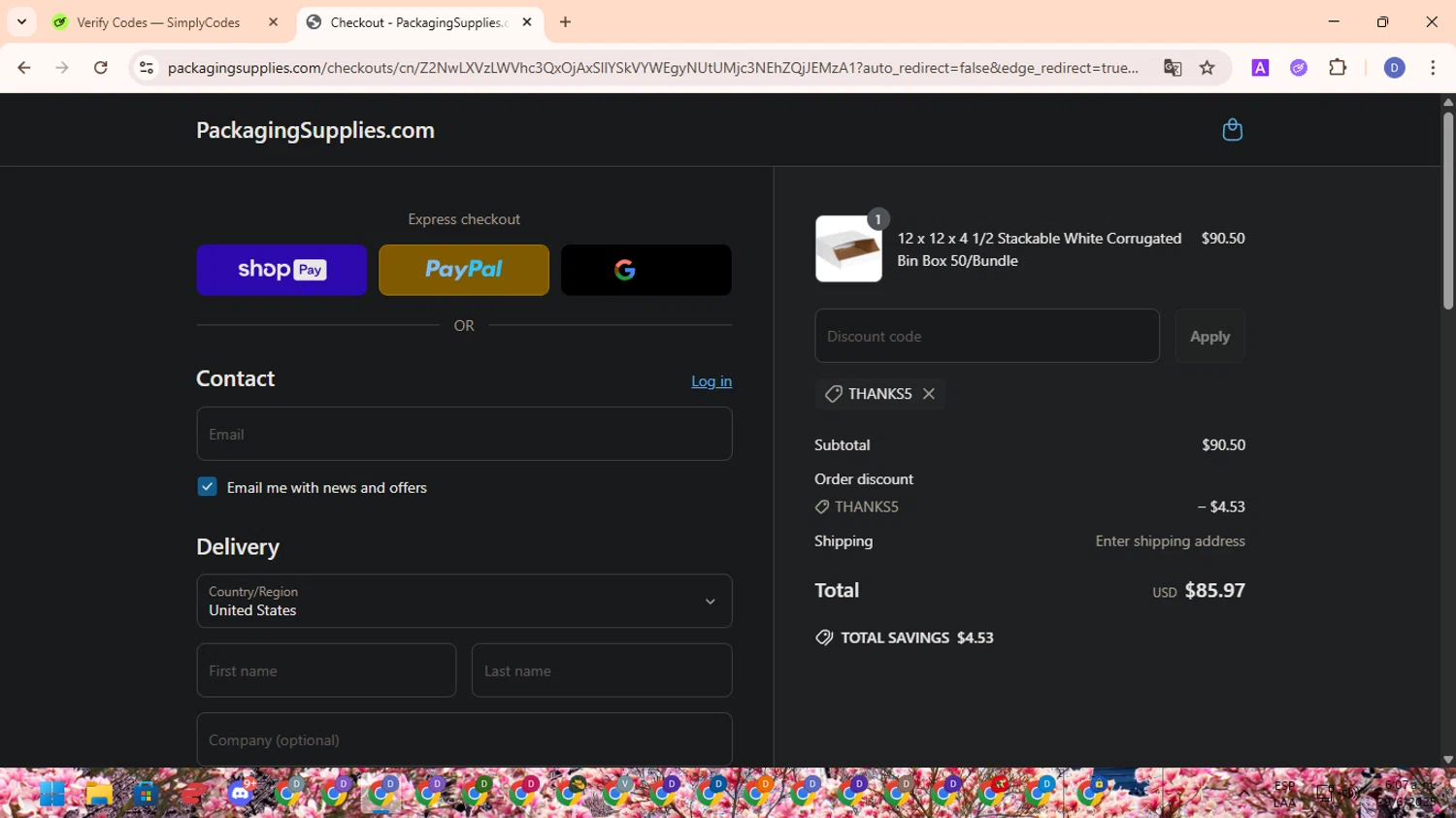This screenshot has height=818, width=1456.
Task: Apply the discount code
Action: 1209,336
